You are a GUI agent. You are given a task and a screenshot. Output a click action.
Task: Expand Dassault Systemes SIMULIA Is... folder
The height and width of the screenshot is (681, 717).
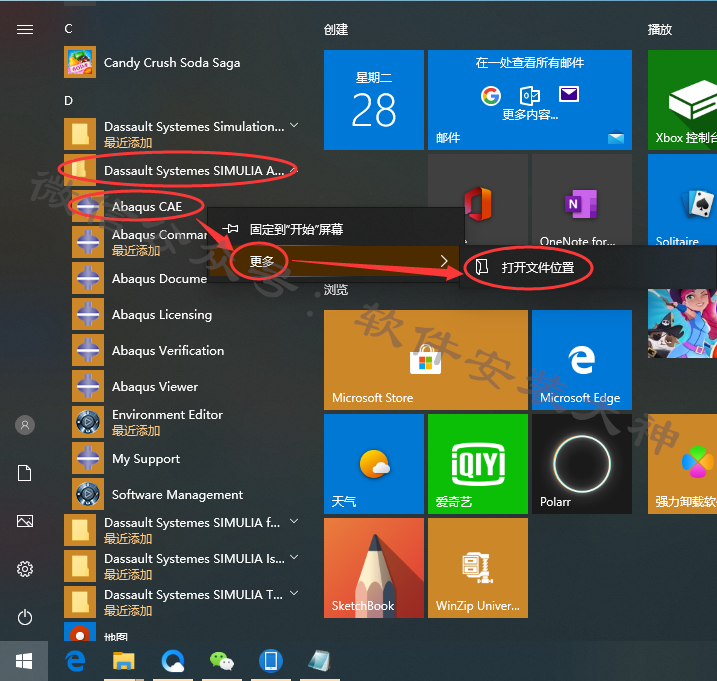click(x=183, y=566)
